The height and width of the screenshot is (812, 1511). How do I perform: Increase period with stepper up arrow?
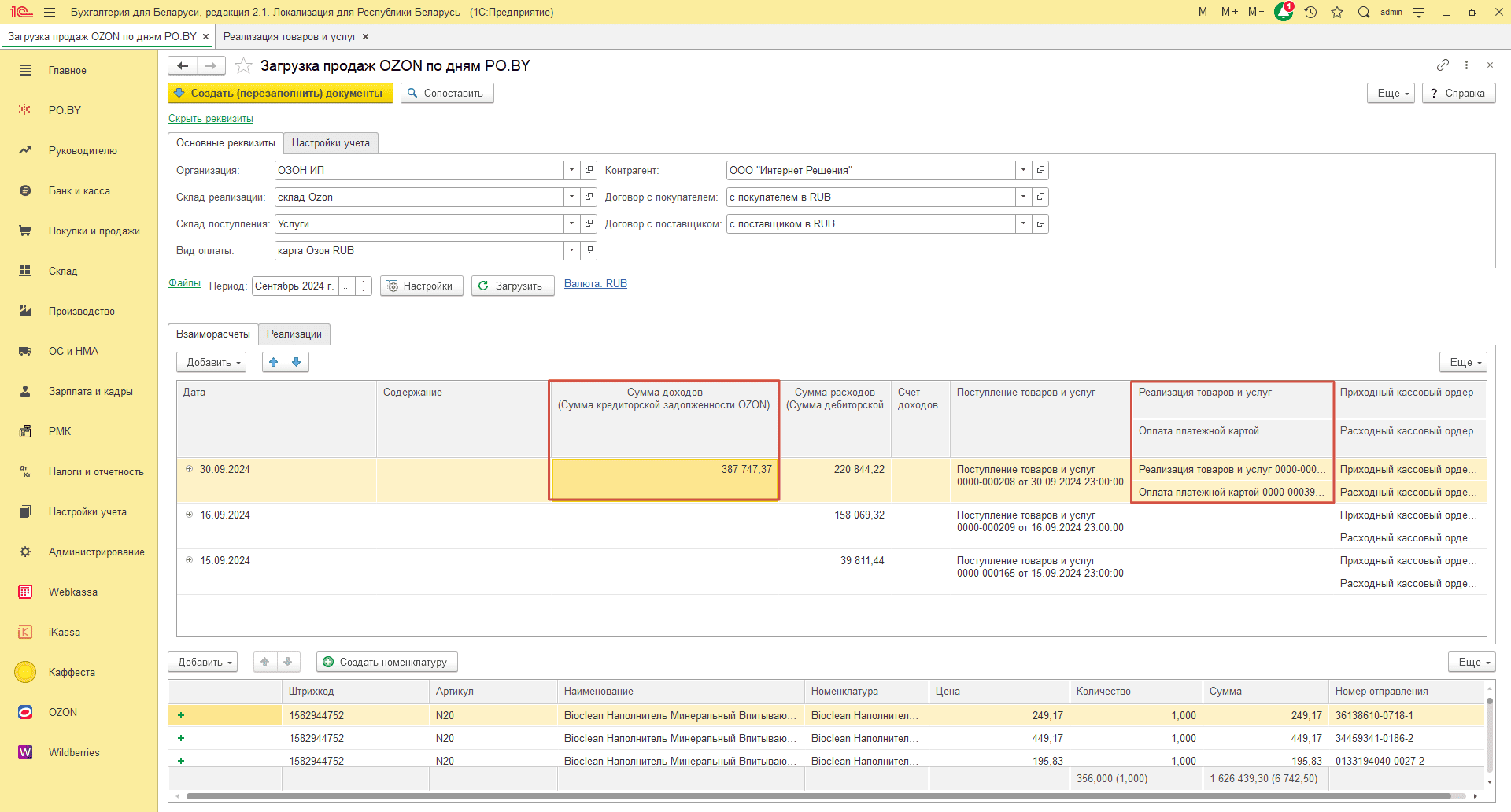pos(364,282)
